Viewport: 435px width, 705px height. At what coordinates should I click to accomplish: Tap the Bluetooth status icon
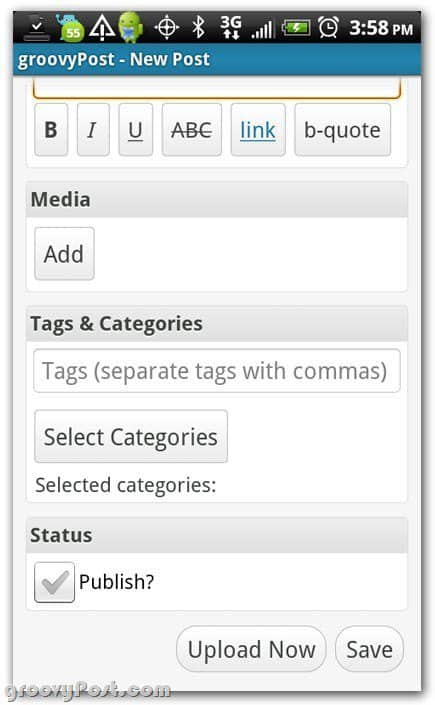point(198,27)
